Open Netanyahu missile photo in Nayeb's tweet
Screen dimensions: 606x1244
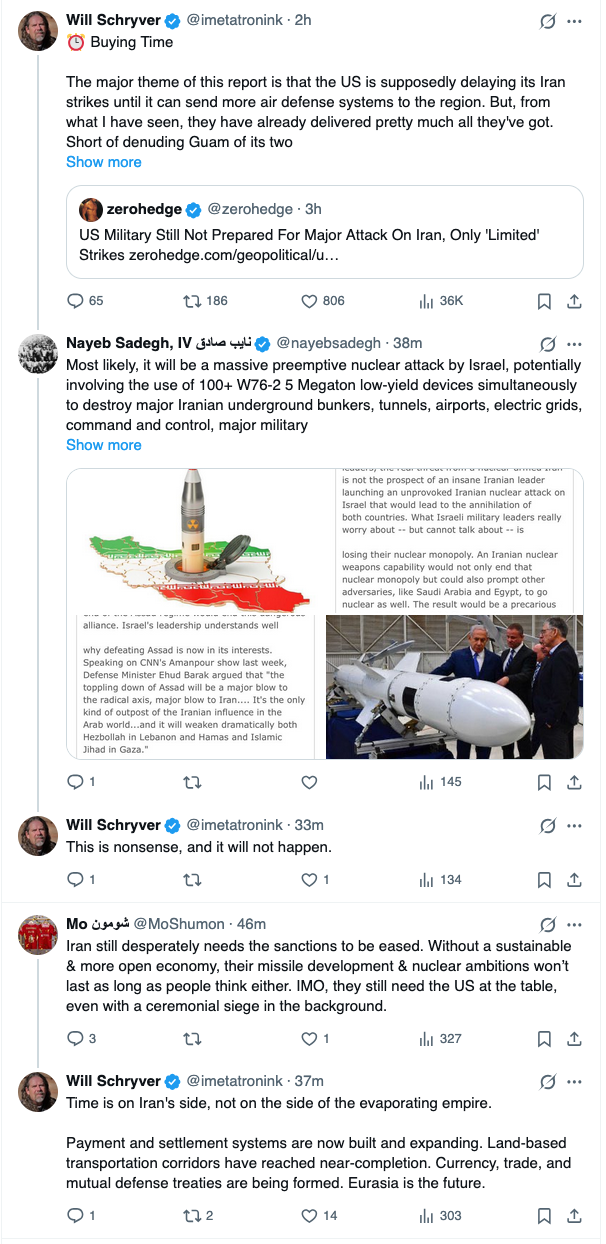coord(454,687)
